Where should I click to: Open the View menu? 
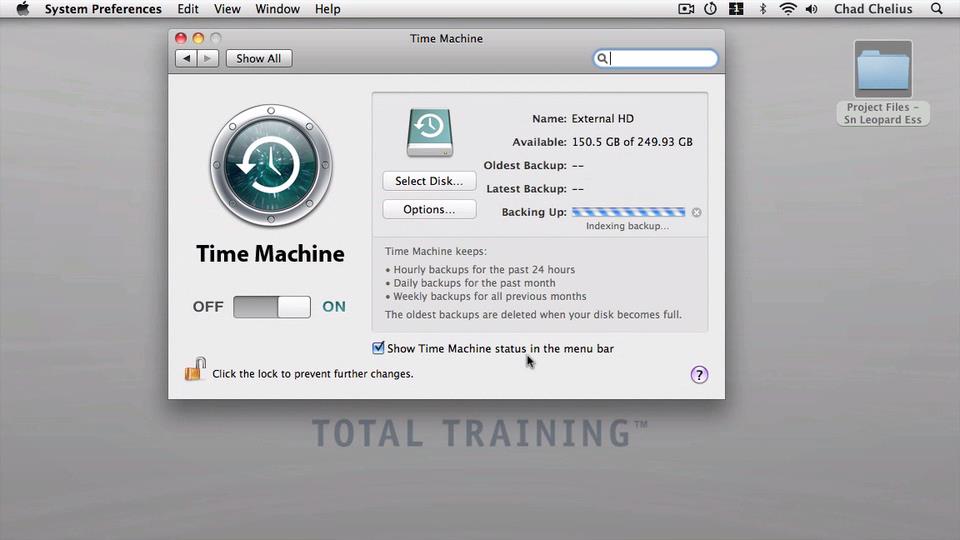point(227,9)
